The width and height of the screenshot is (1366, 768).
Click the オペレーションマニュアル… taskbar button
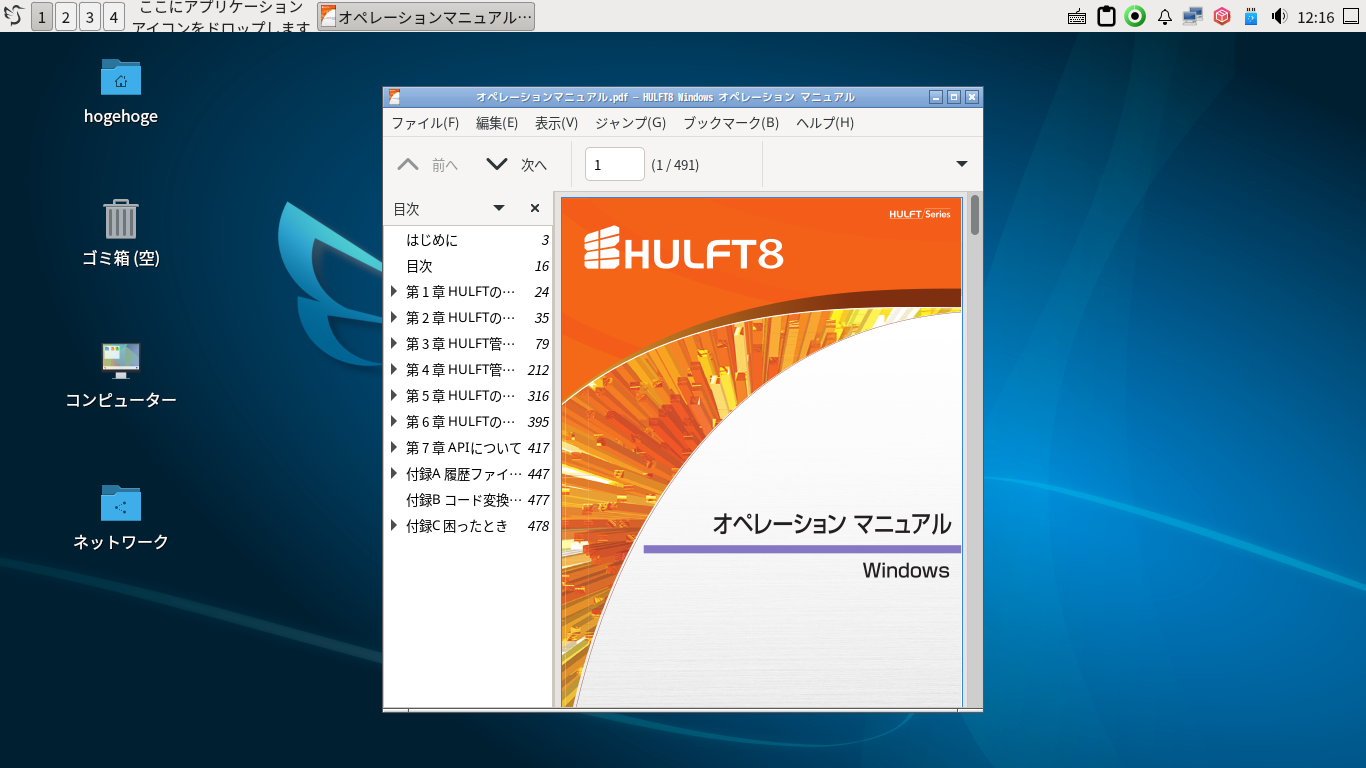(x=426, y=16)
